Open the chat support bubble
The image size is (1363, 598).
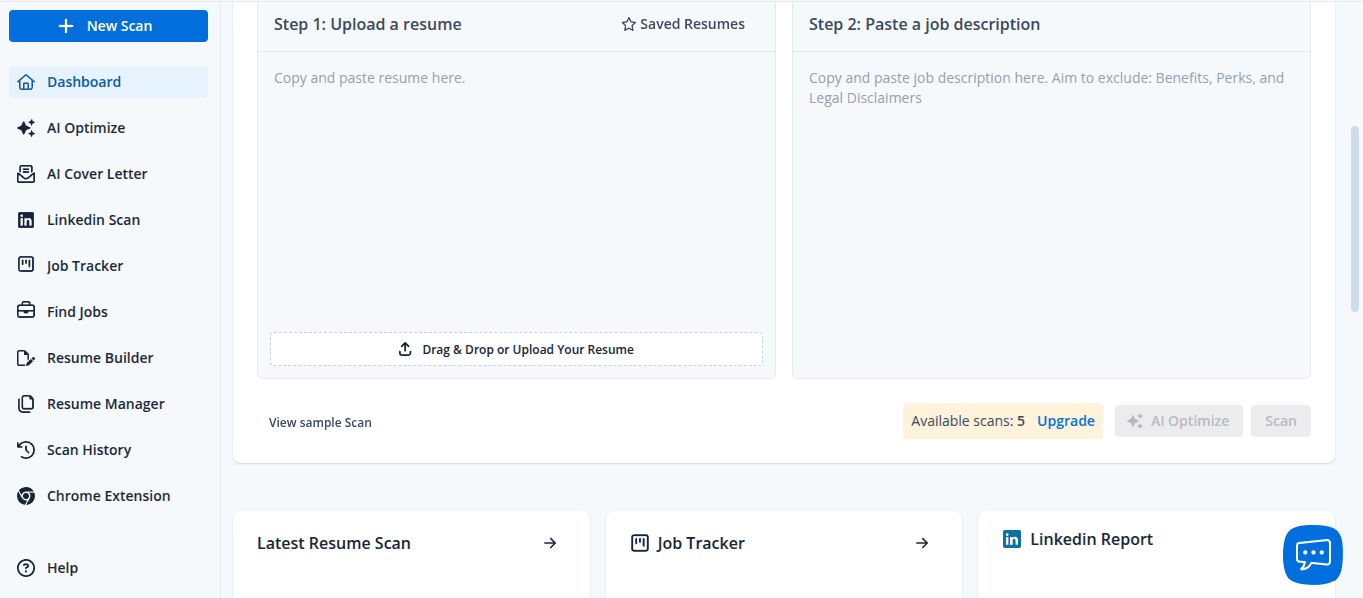click(x=1313, y=555)
